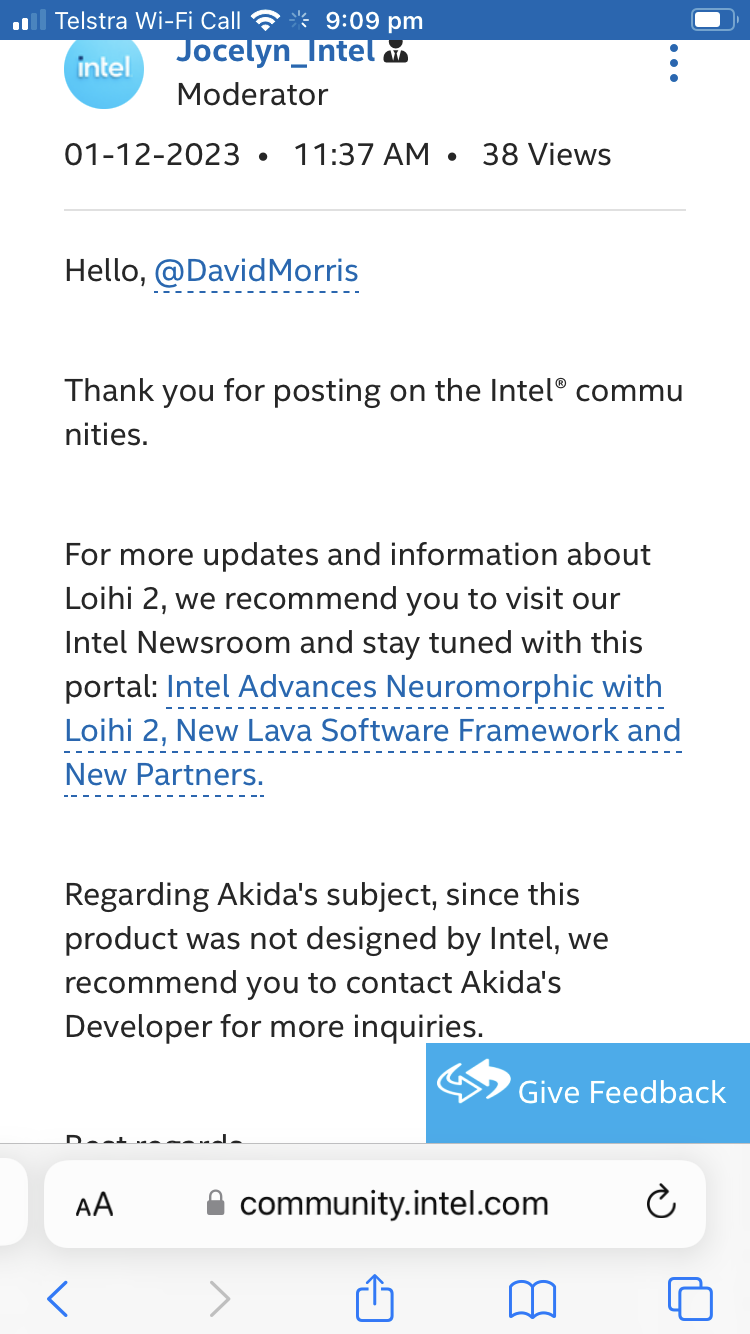This screenshot has width=750, height=1334.
Task: Open the Safari bookmarks book icon
Action: [x=532, y=1300]
